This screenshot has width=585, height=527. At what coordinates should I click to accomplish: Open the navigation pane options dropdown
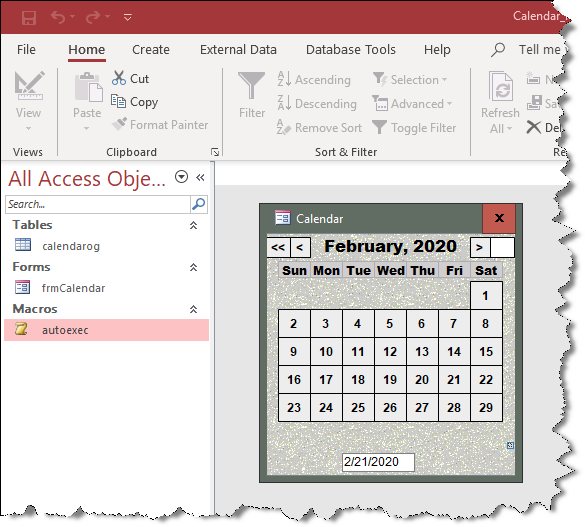click(181, 177)
